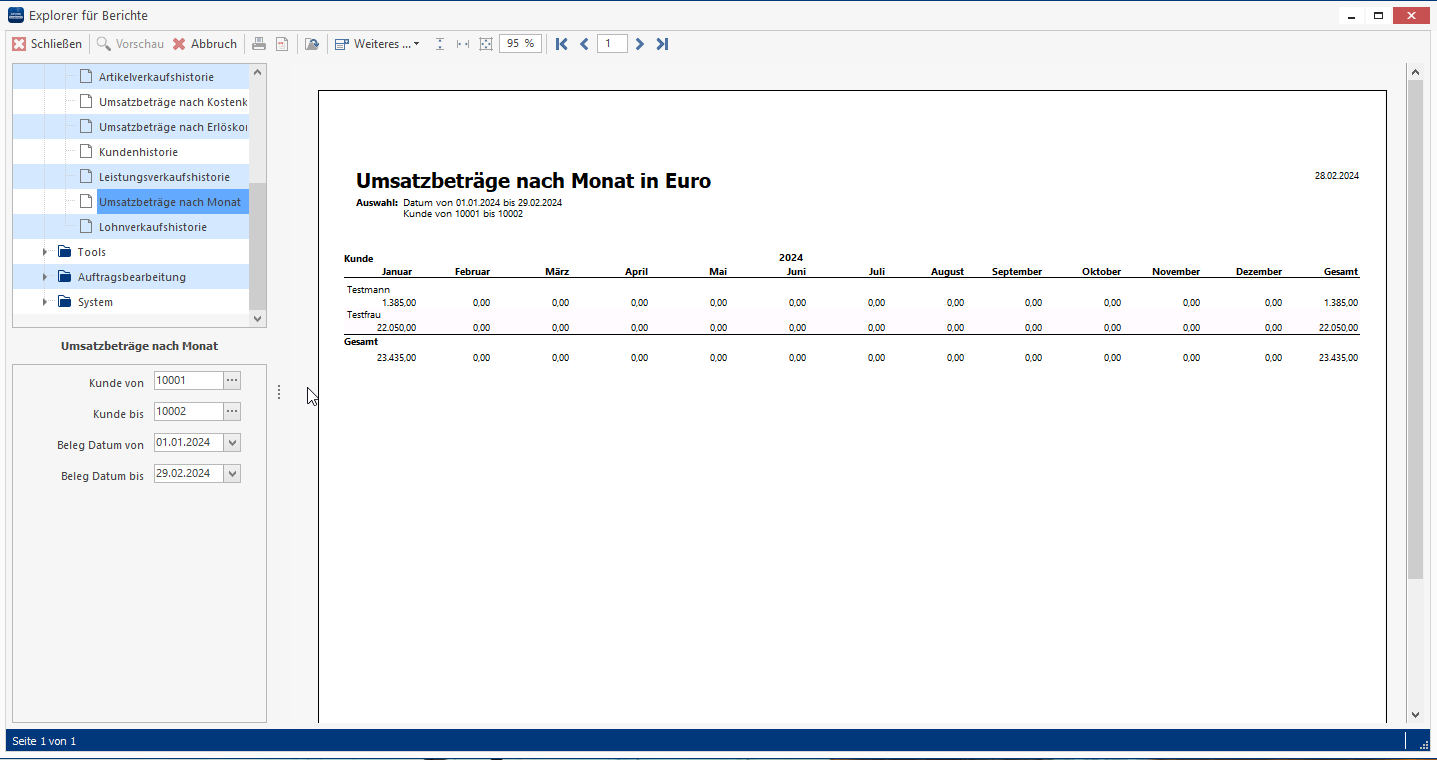Fit report to page height
The height and width of the screenshot is (760, 1437).
click(440, 44)
